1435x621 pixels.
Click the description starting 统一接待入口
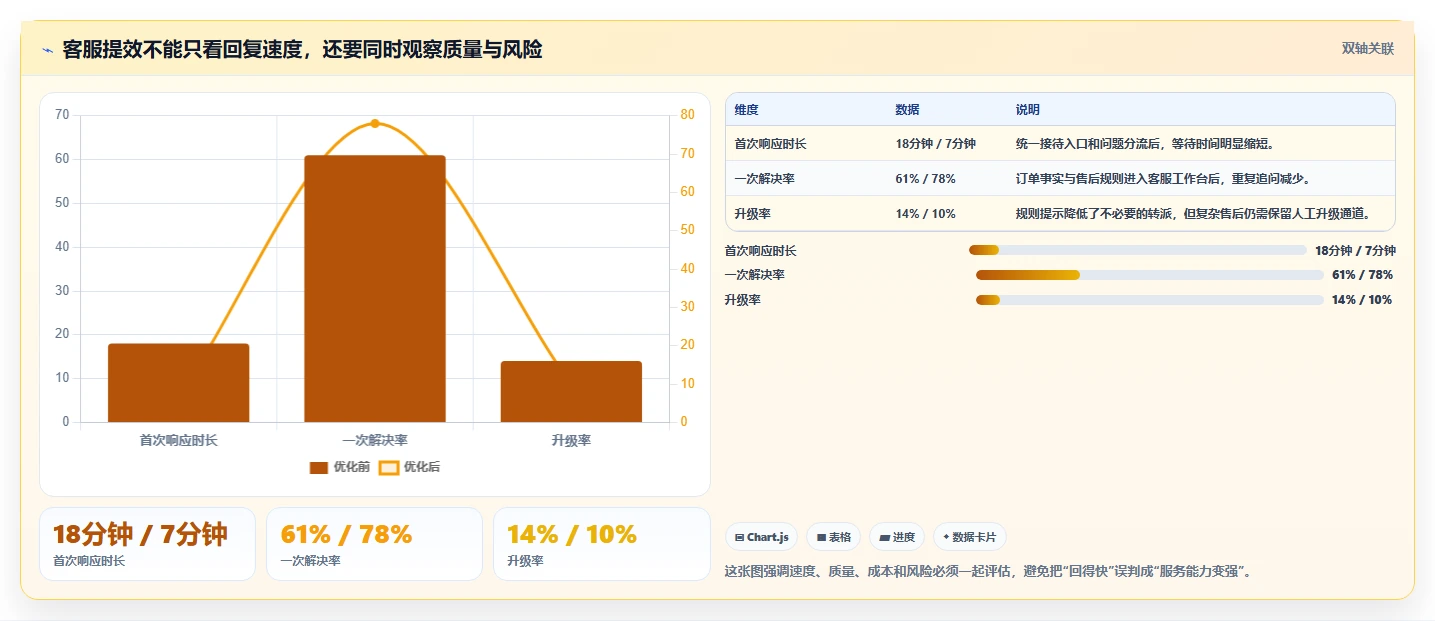1145,144
